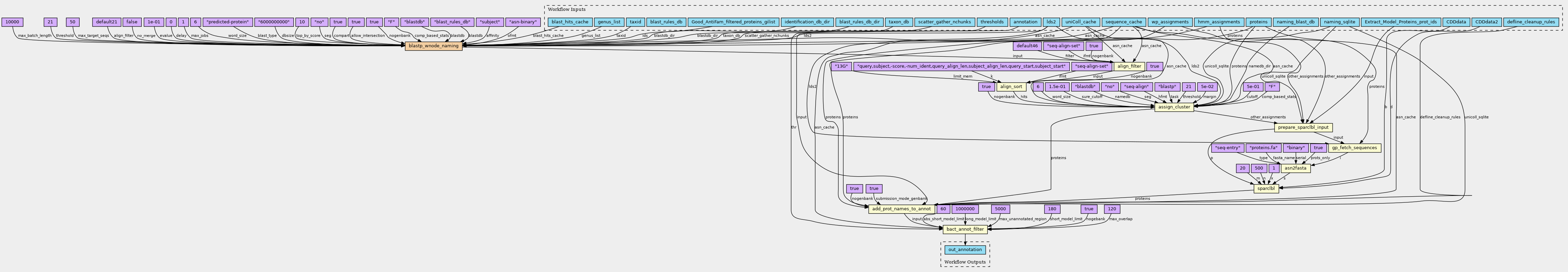The height and width of the screenshot is (272, 1568).
Task: Click the gp_fetch_sequences step node
Action: tap(1354, 148)
